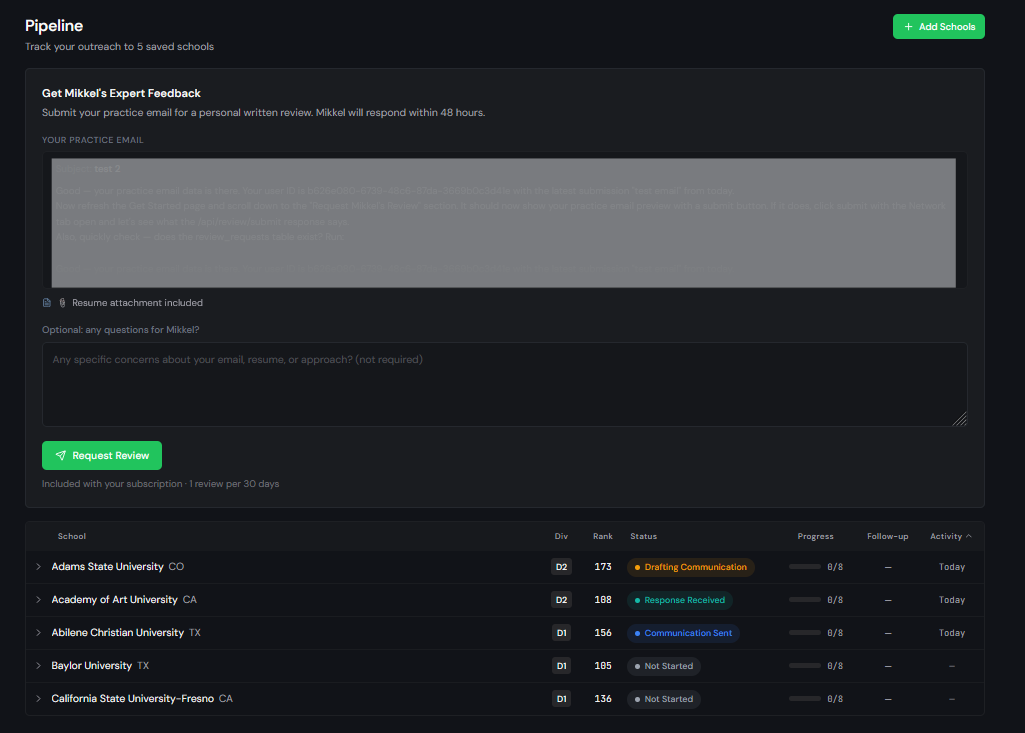Click the D1 badge for Baylor University
The image size is (1025, 733).
point(561,666)
